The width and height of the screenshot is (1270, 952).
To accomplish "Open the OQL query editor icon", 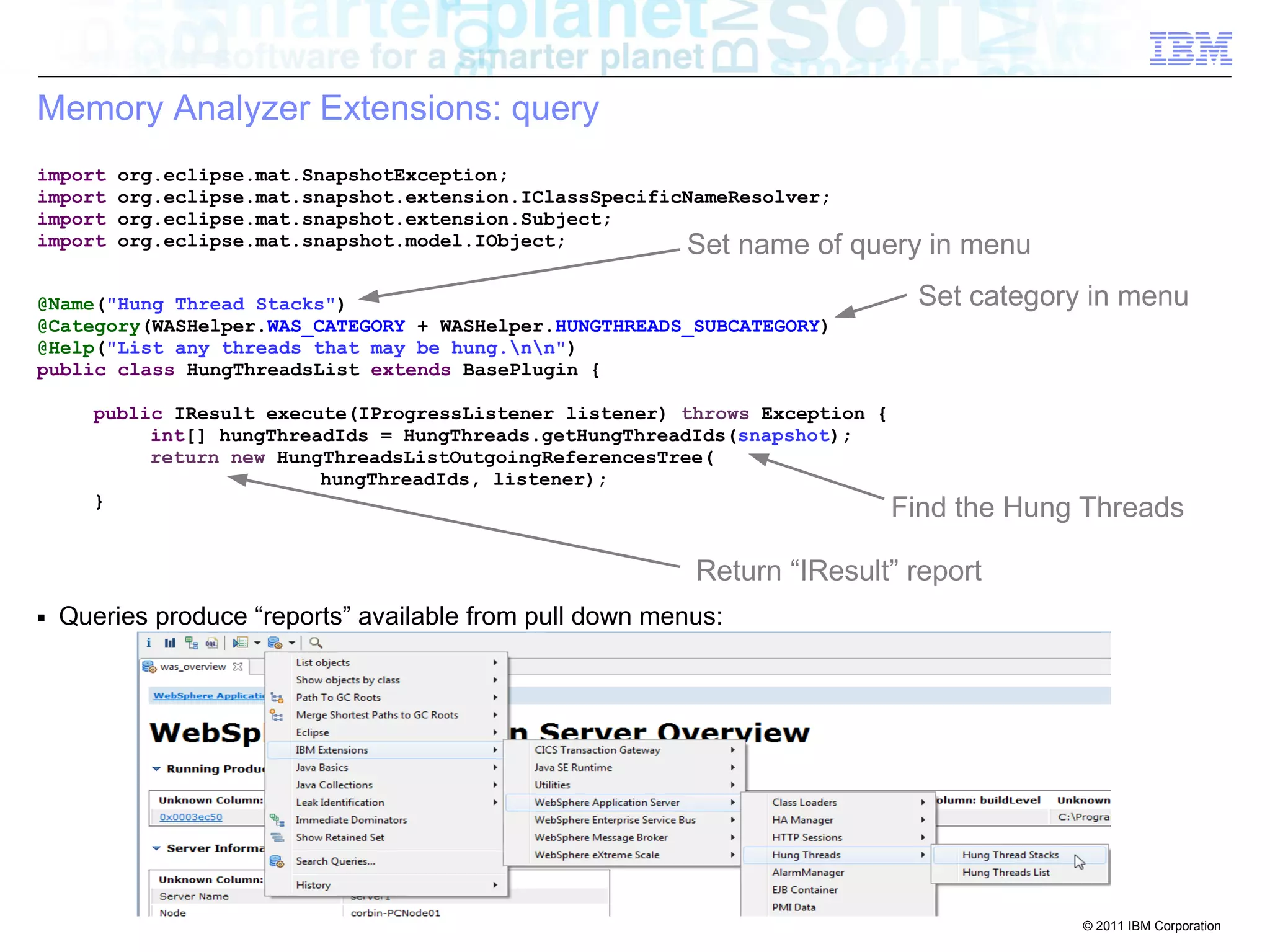I will (212, 643).
